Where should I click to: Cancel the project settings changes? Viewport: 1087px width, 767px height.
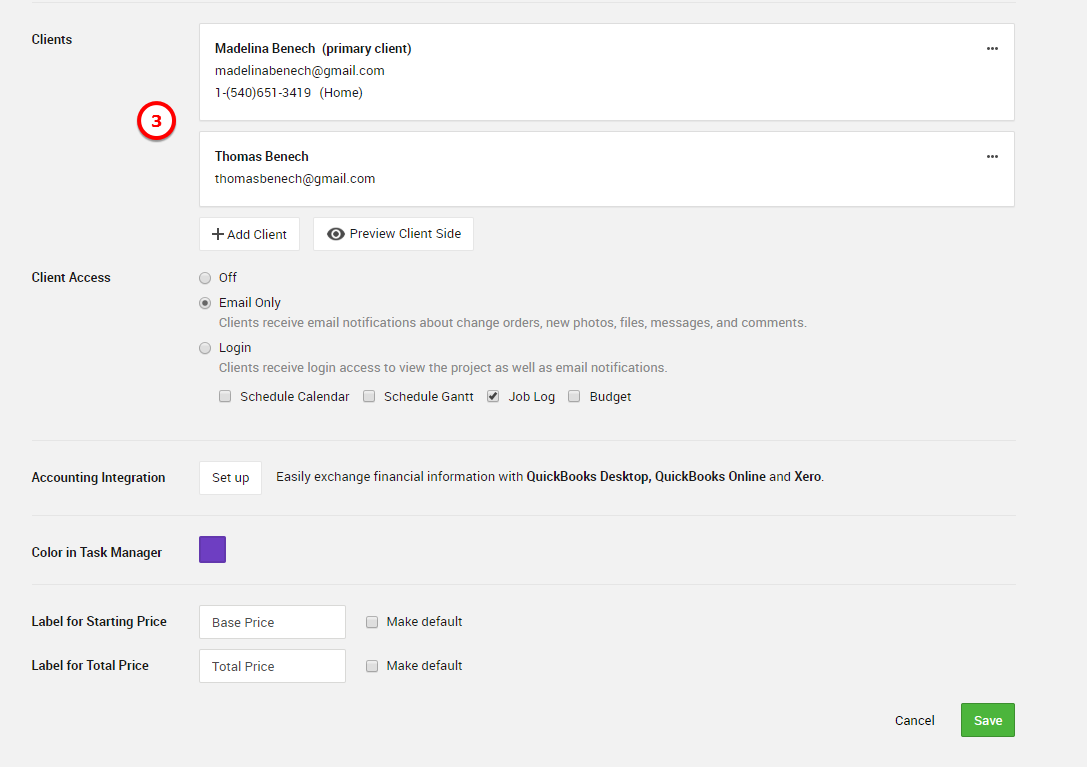[x=914, y=720]
